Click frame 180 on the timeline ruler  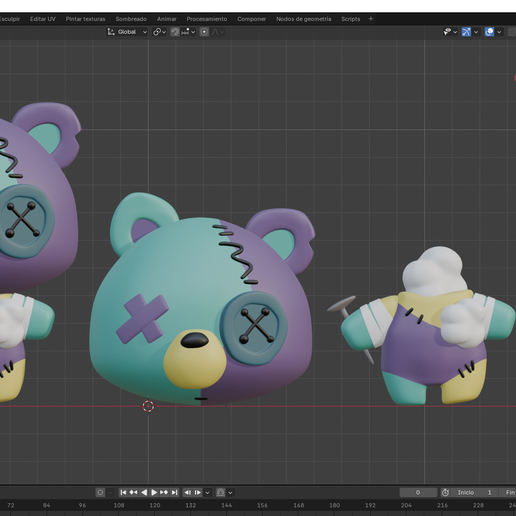[x=334, y=505]
